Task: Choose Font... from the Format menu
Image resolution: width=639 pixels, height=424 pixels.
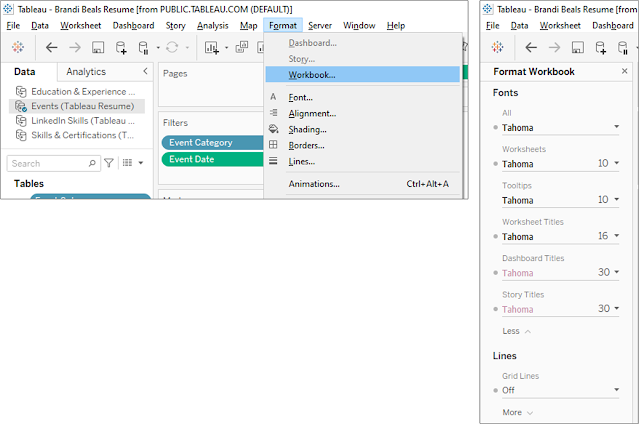Action: (x=362, y=97)
